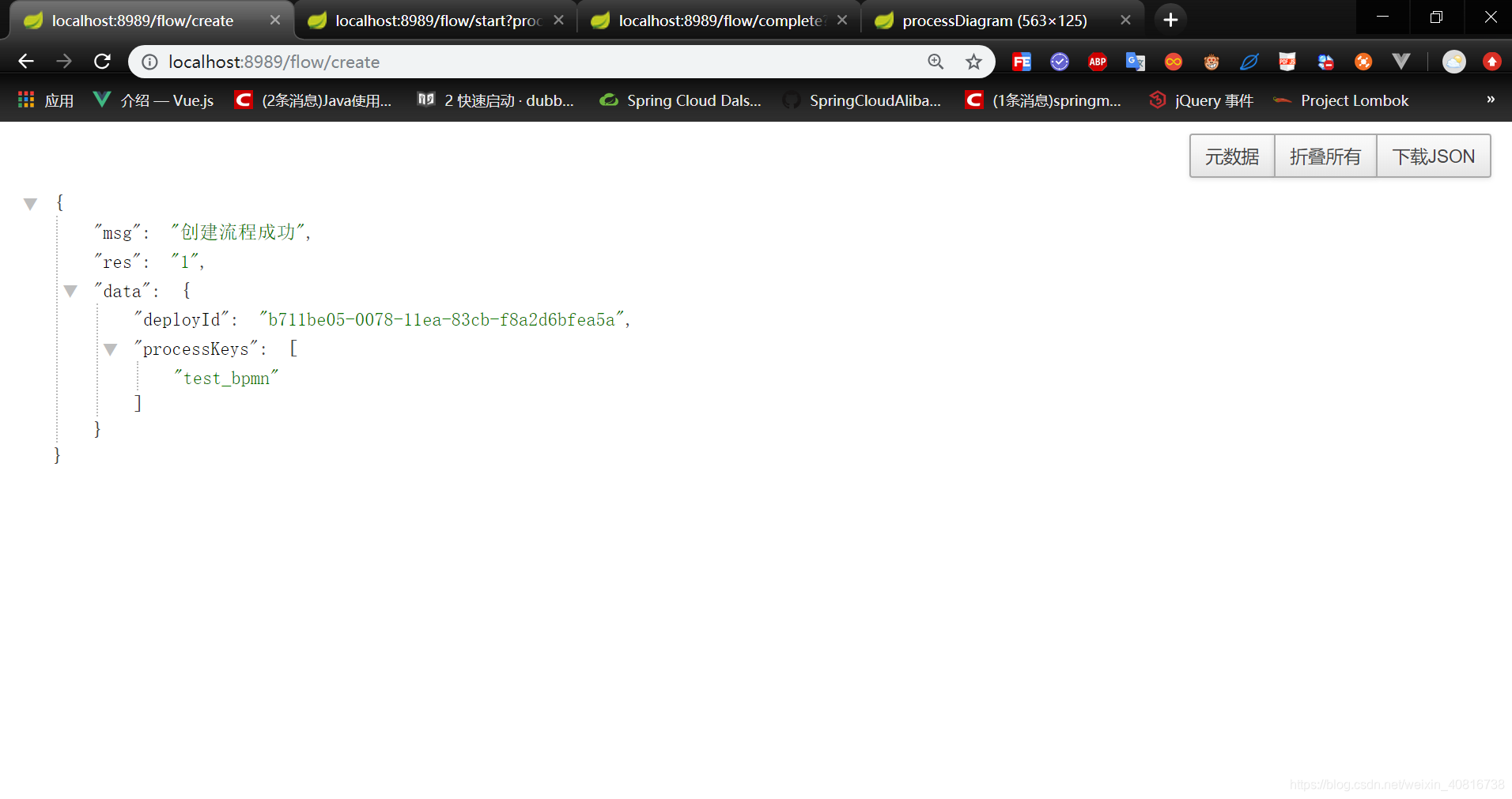1512x799 pixels.
Task: Click the blue leaf extension icon
Action: tap(1249, 62)
